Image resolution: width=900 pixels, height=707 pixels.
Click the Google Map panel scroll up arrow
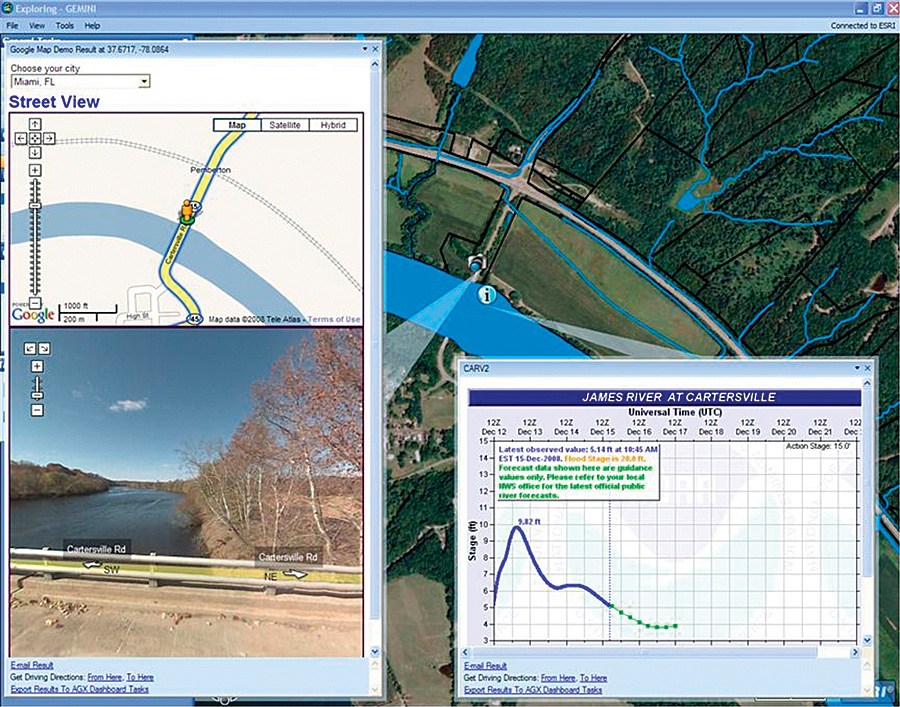click(x=375, y=63)
